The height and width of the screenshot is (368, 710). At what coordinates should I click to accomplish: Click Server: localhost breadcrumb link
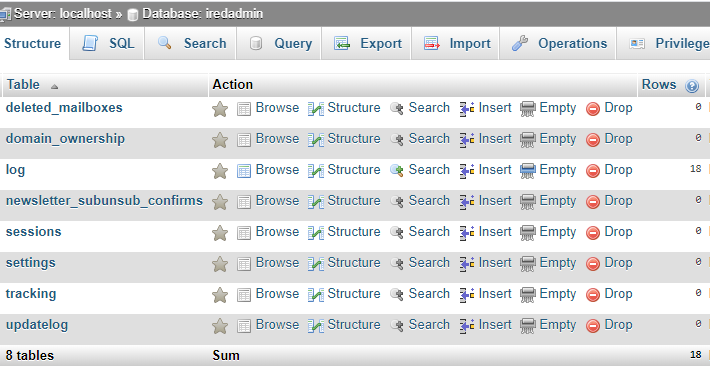coord(63,14)
